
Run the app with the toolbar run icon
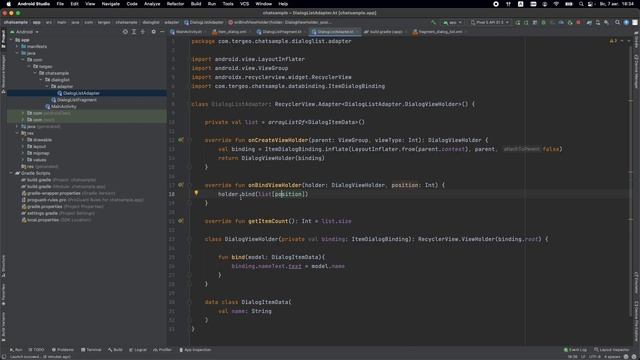pyautogui.click(x=518, y=22)
